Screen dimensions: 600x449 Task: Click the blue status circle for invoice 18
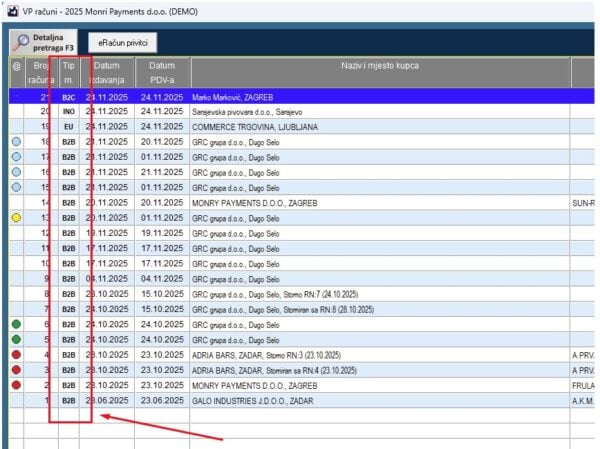point(16,143)
